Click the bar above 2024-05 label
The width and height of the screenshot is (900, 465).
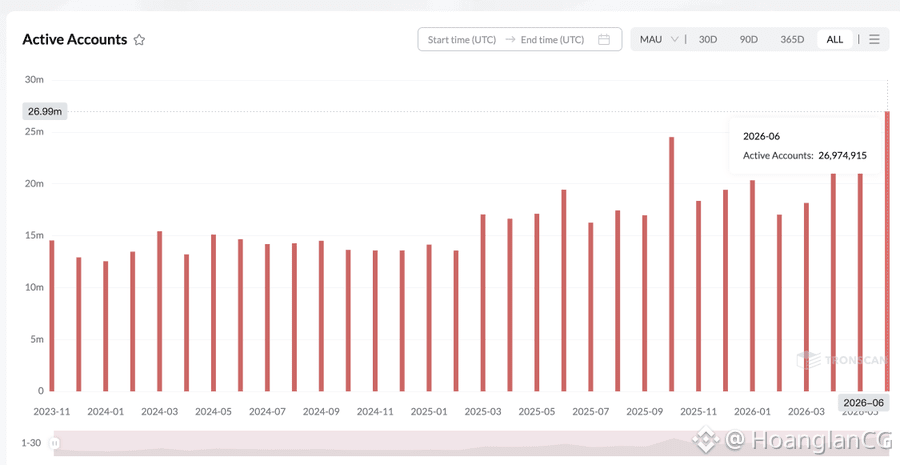coord(214,313)
